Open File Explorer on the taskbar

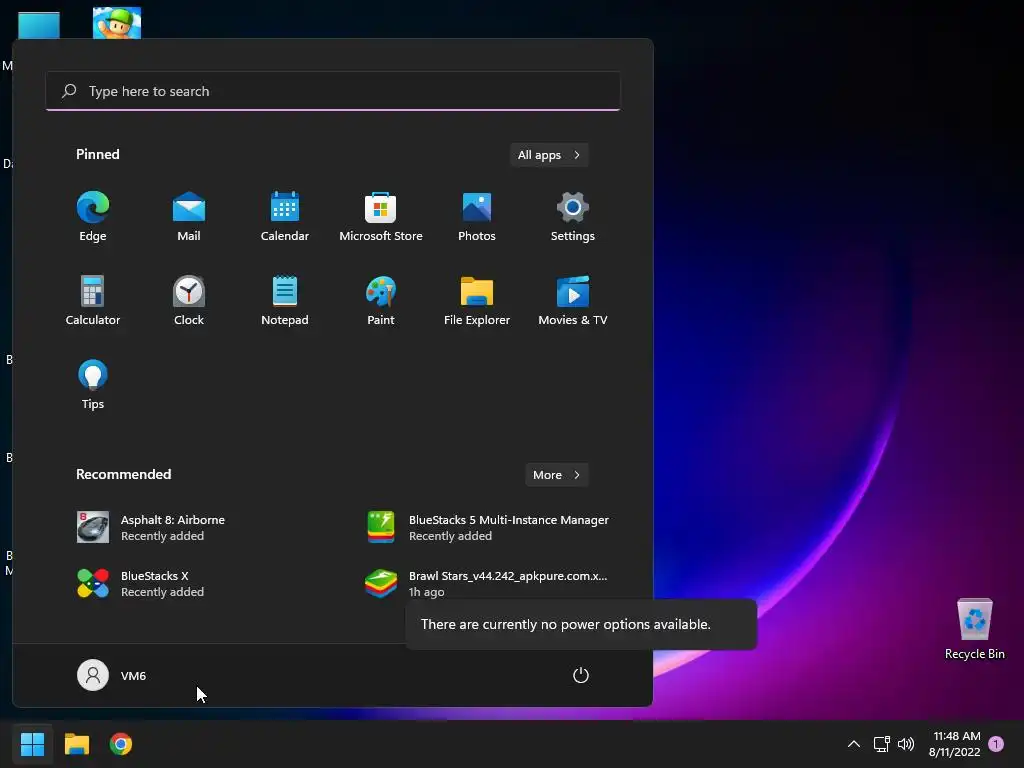tap(76, 744)
